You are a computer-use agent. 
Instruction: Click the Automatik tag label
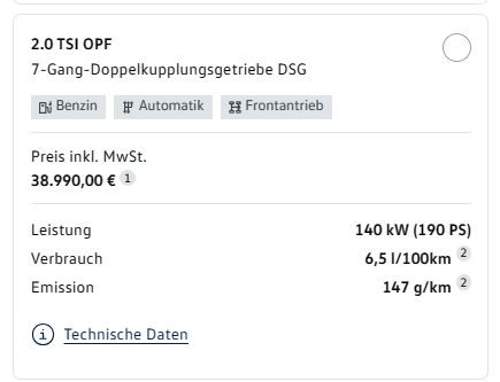(163, 107)
